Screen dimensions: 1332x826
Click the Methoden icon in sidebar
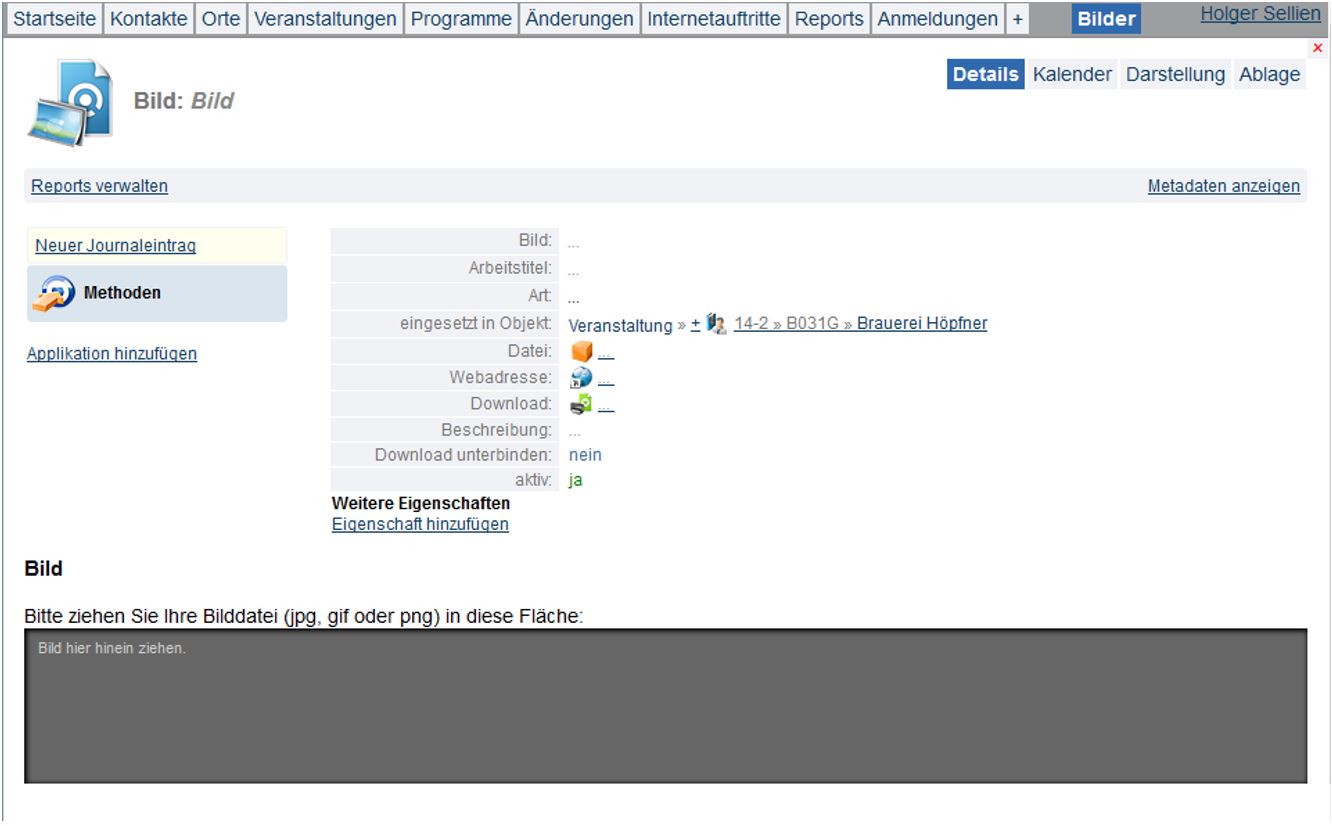point(54,294)
